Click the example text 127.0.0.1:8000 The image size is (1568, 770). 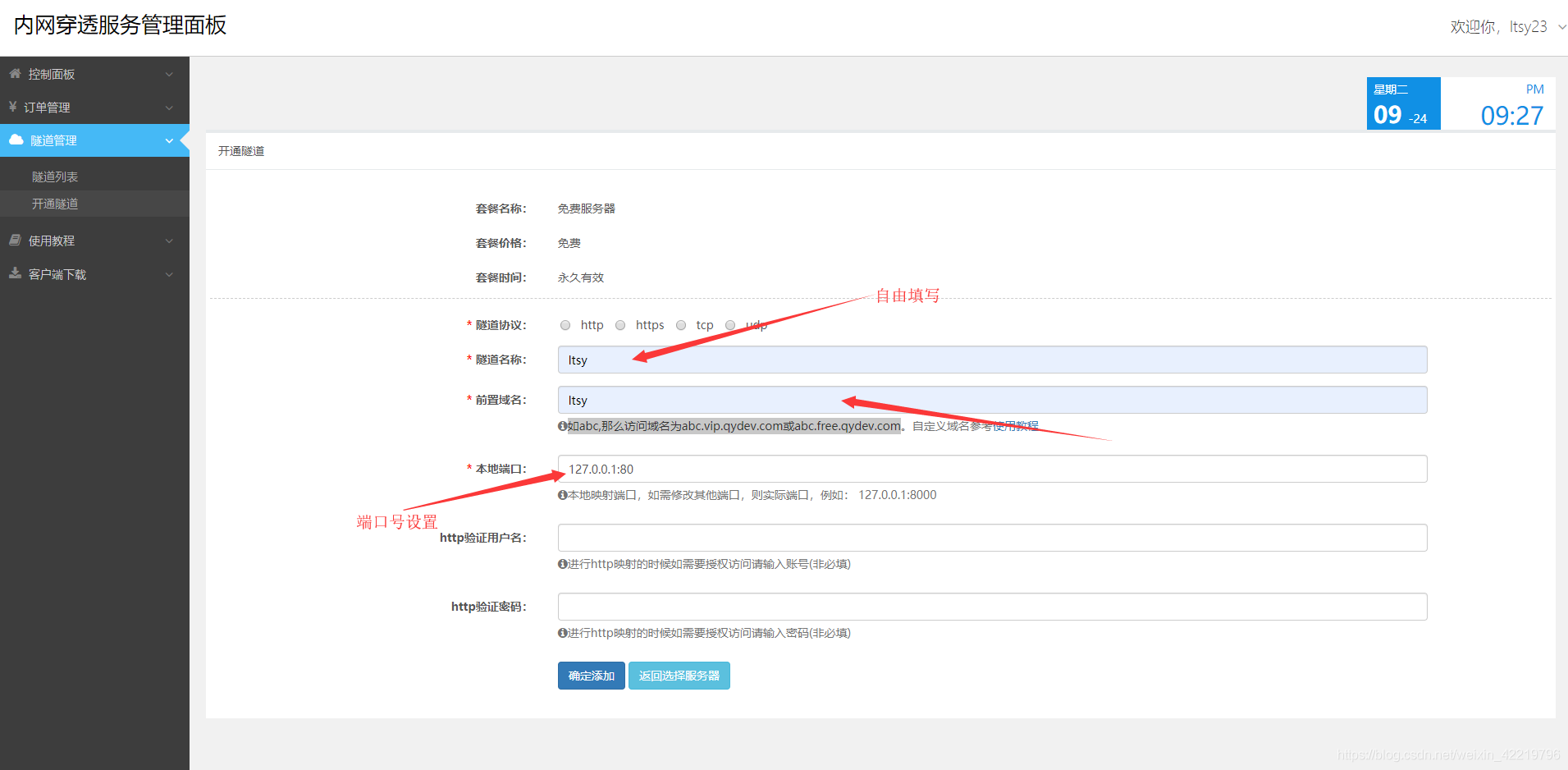click(x=898, y=495)
